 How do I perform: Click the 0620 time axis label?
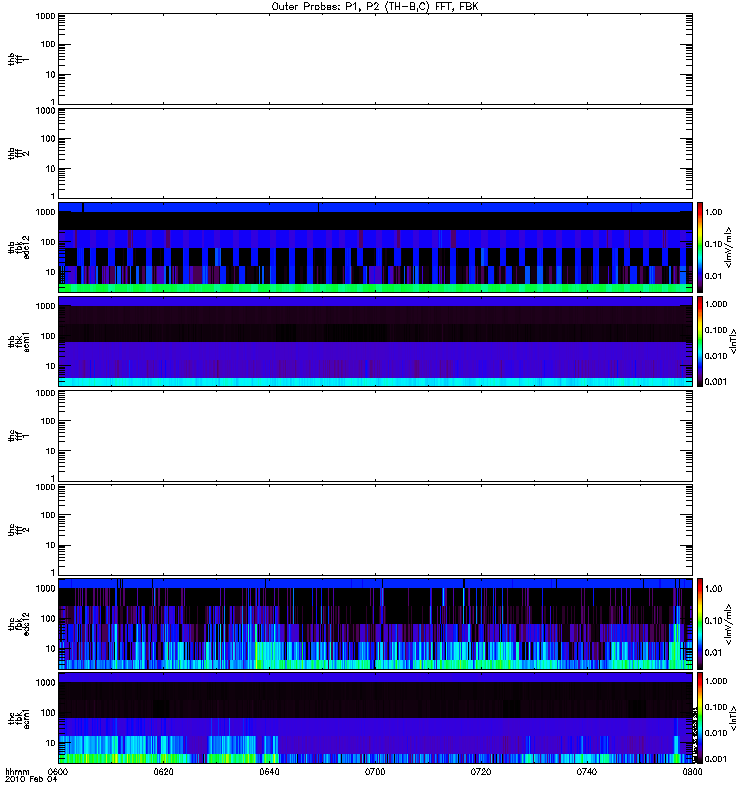click(163, 771)
